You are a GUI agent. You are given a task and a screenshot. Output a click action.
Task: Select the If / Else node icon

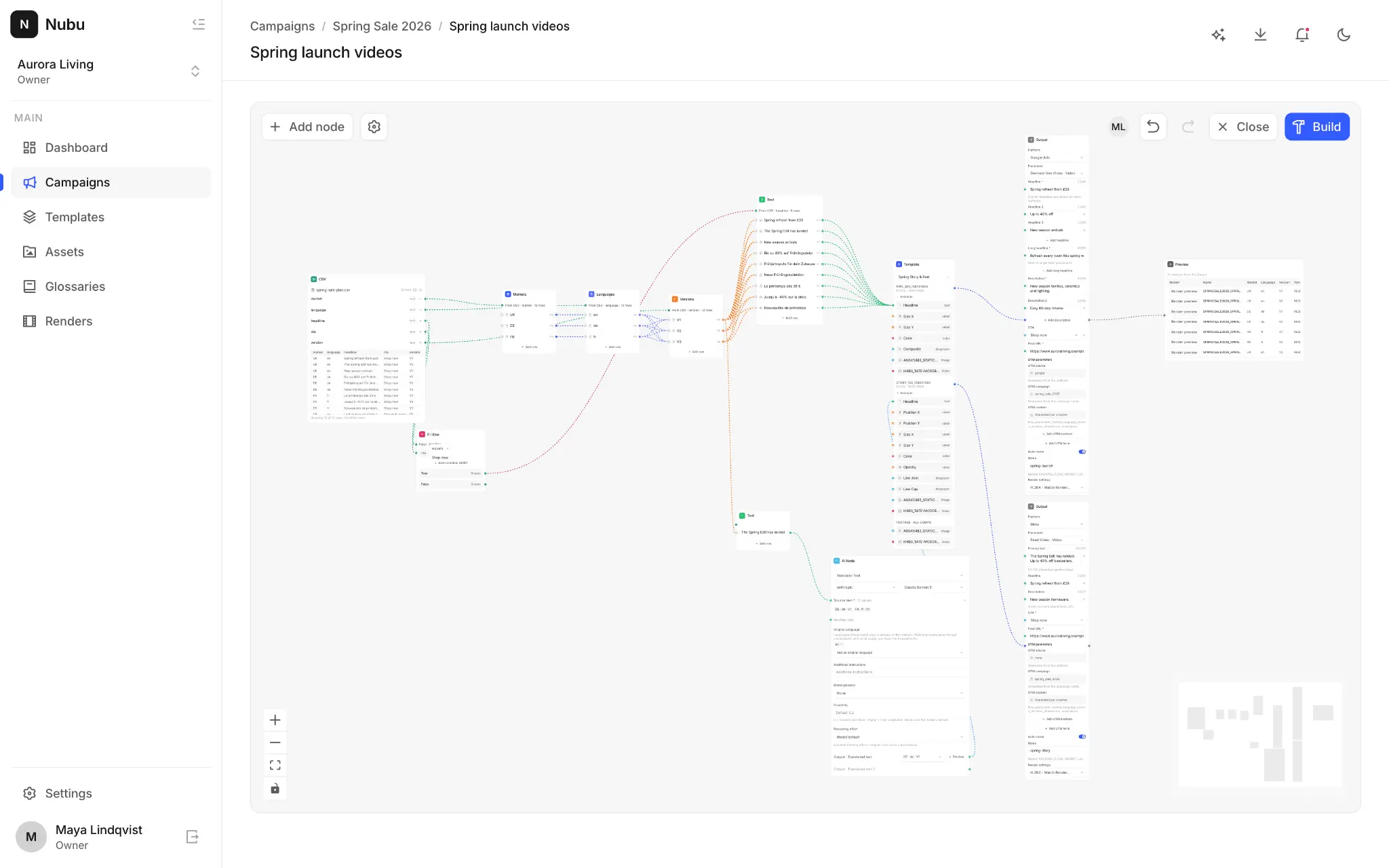422,434
